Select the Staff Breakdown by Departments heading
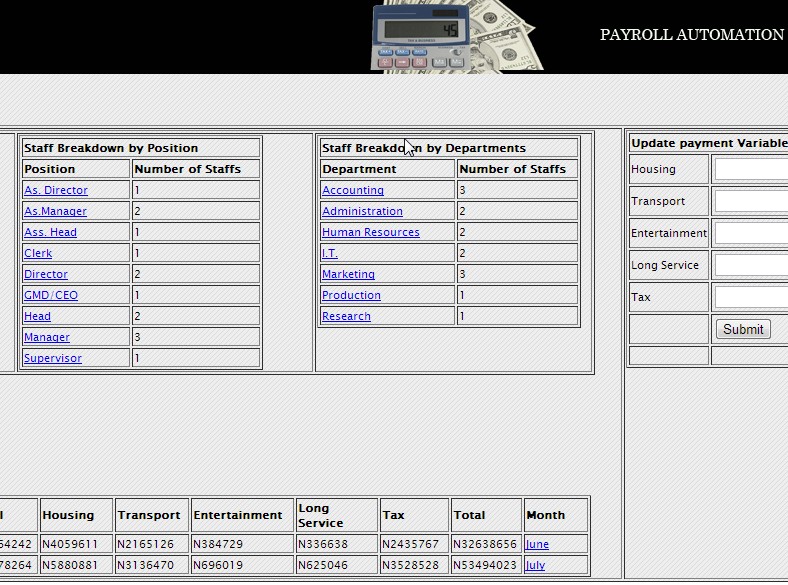788x585 pixels. 424,148
